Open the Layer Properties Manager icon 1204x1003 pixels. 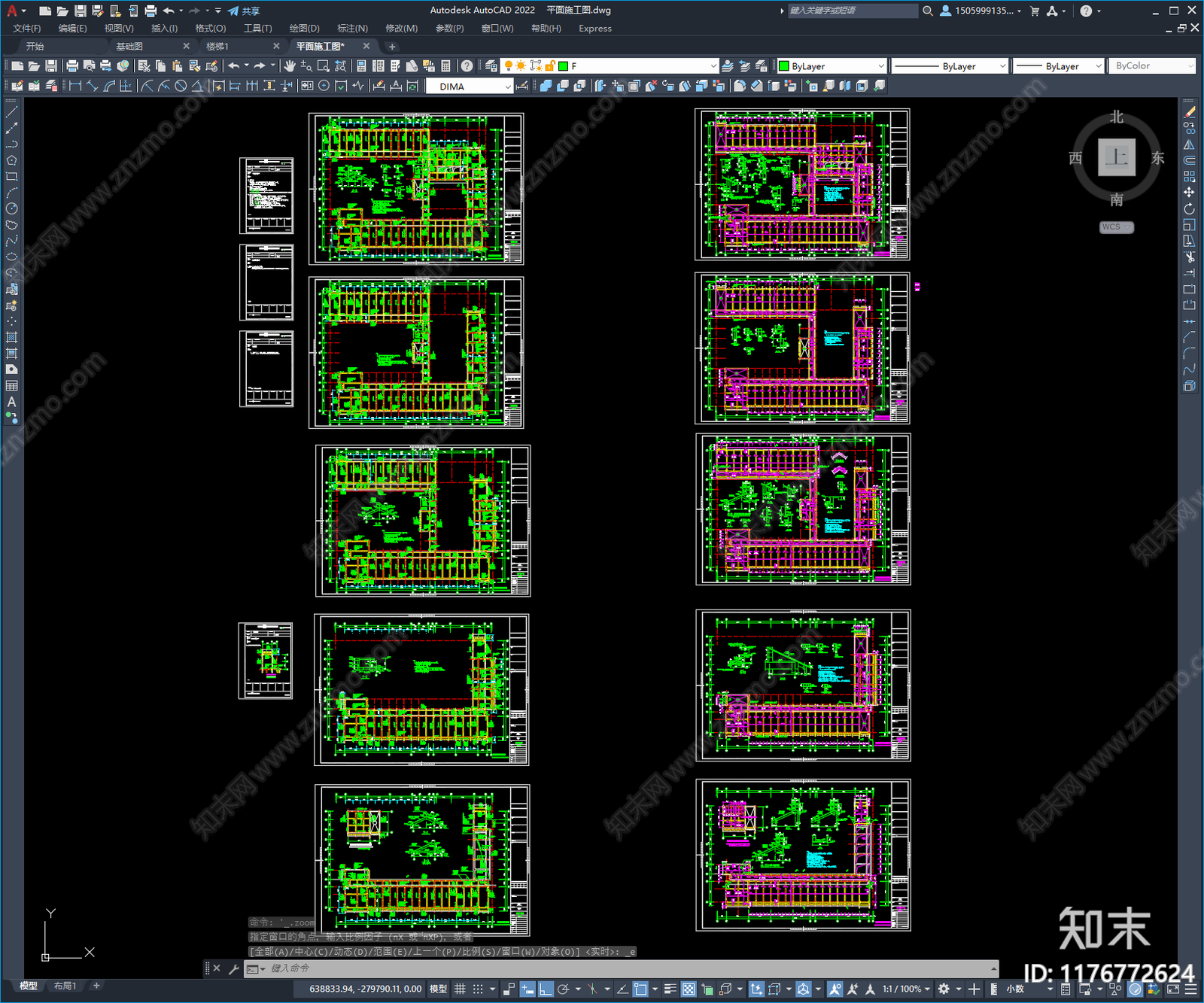coord(491,66)
